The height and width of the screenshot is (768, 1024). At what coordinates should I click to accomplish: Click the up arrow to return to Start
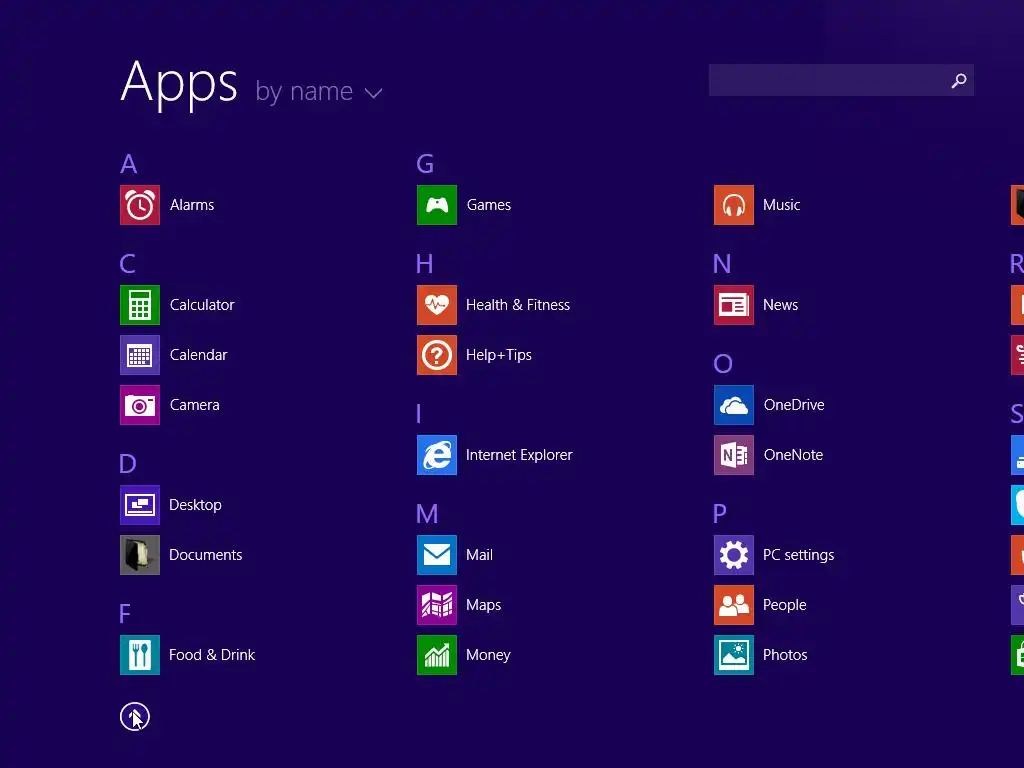tap(135, 717)
